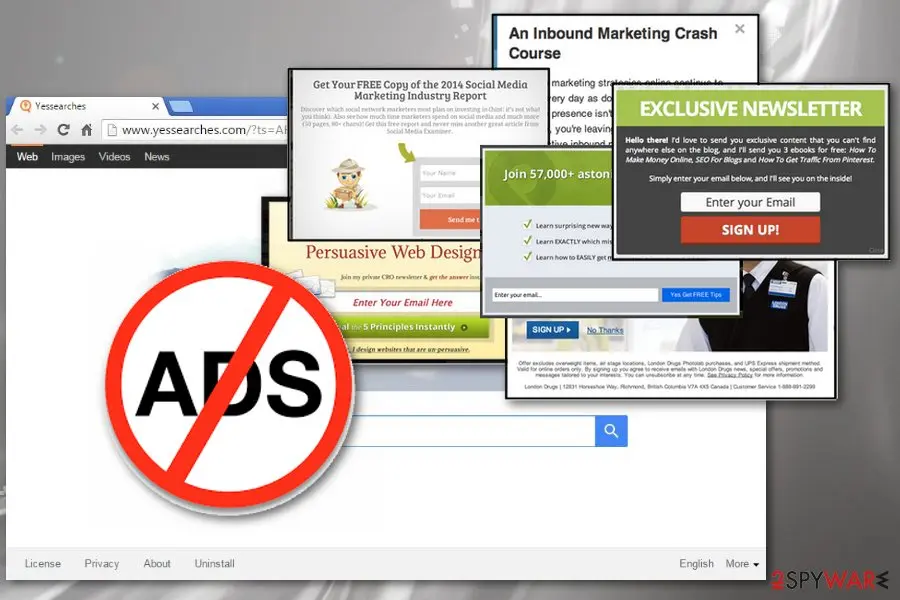
Task: Click the blue magnifier search button
Action: click(611, 431)
